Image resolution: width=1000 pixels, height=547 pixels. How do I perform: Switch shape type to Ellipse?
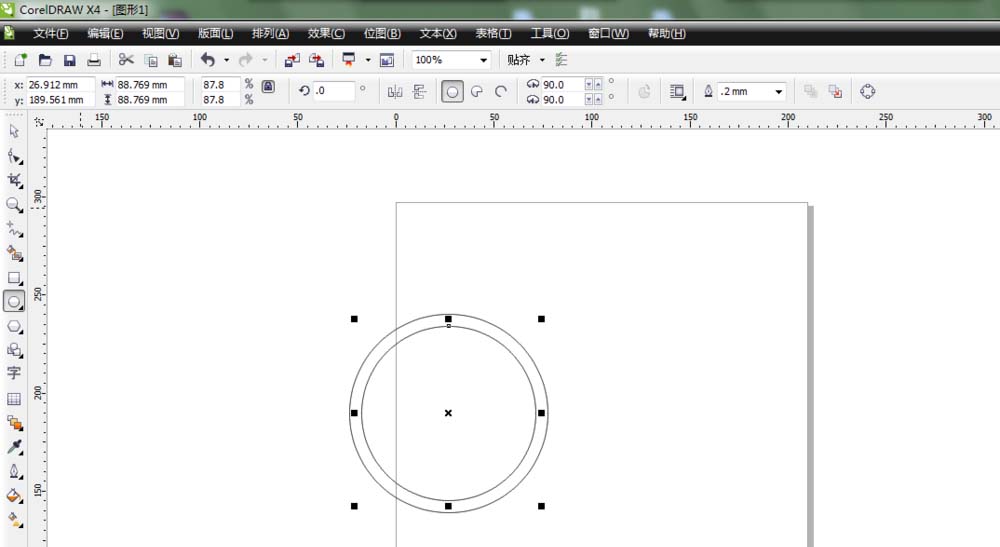[452, 92]
